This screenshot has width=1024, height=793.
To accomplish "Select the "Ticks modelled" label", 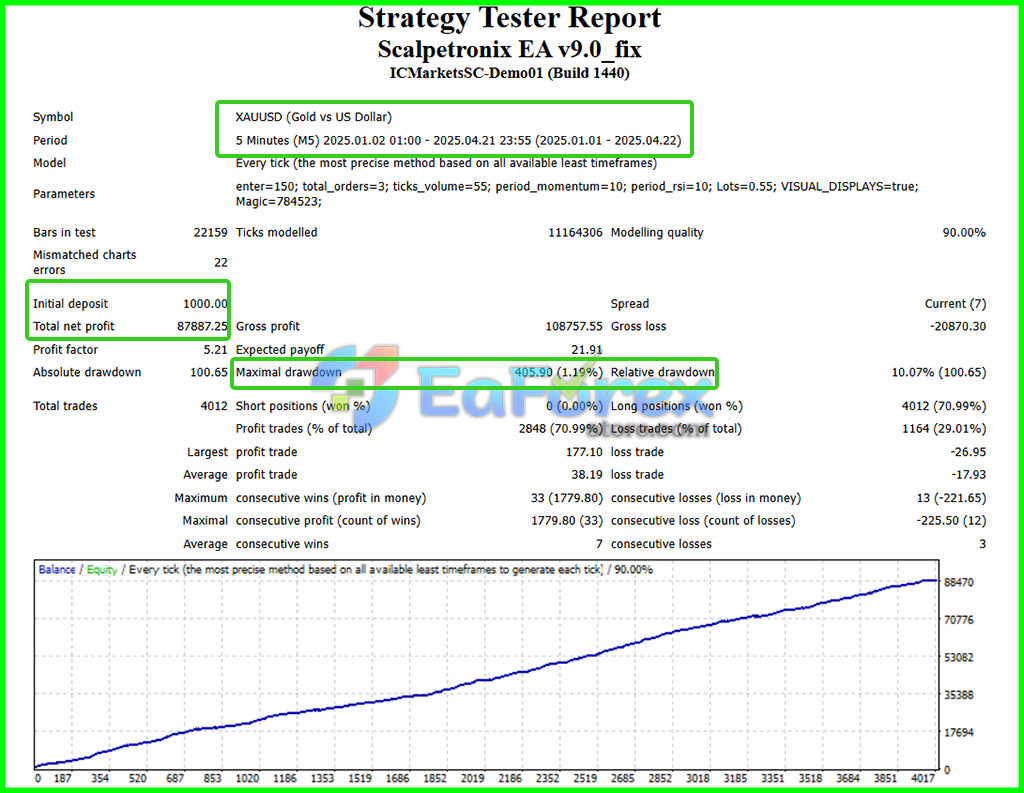I will coord(276,233).
